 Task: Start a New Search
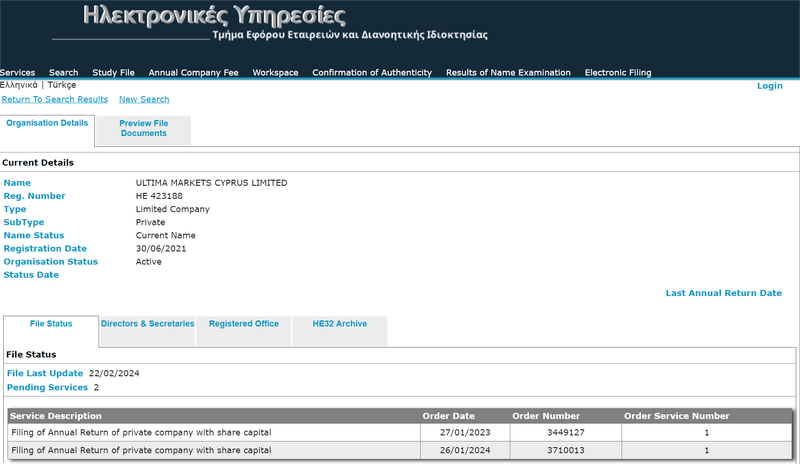[144, 100]
